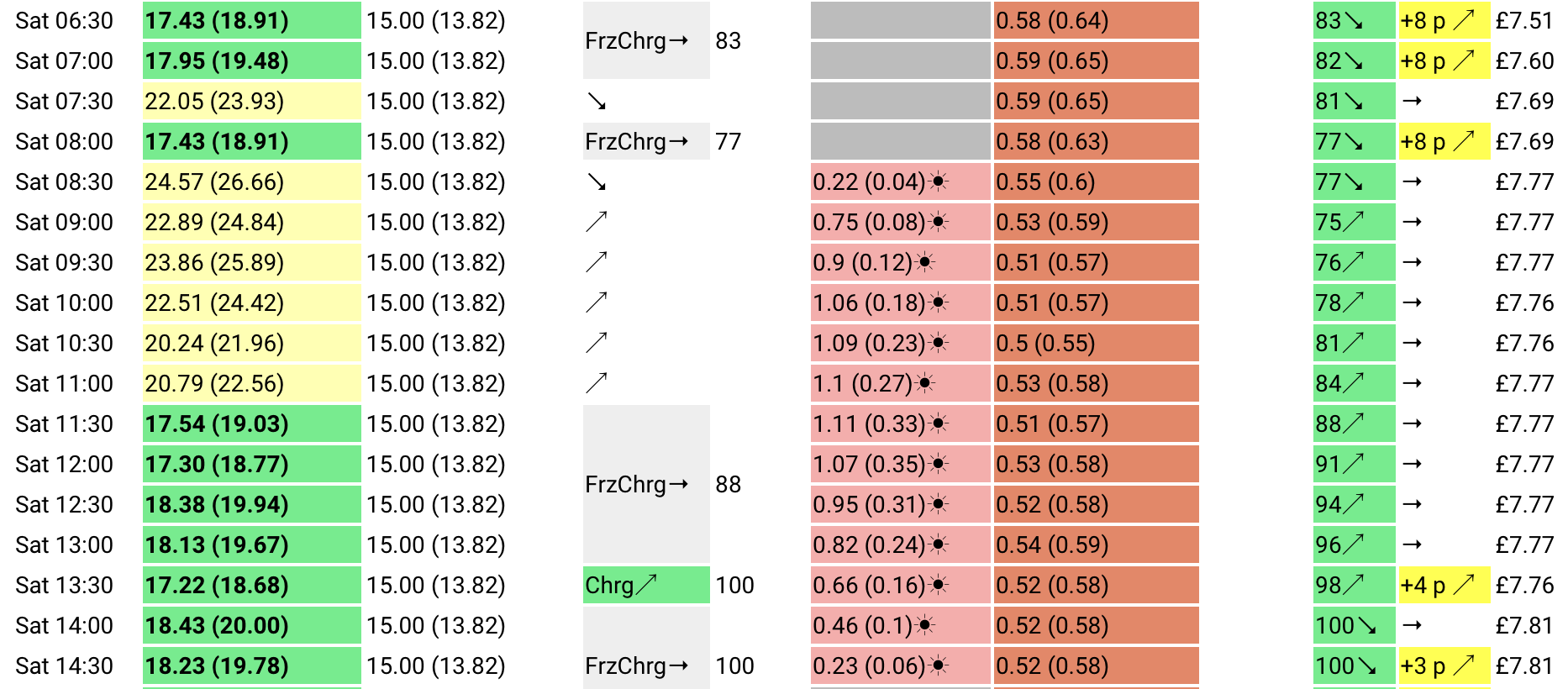Screen dimensions: 1568x689
Task: Click the sun icon beside 1.06 (0.18)
Action: coord(939,302)
